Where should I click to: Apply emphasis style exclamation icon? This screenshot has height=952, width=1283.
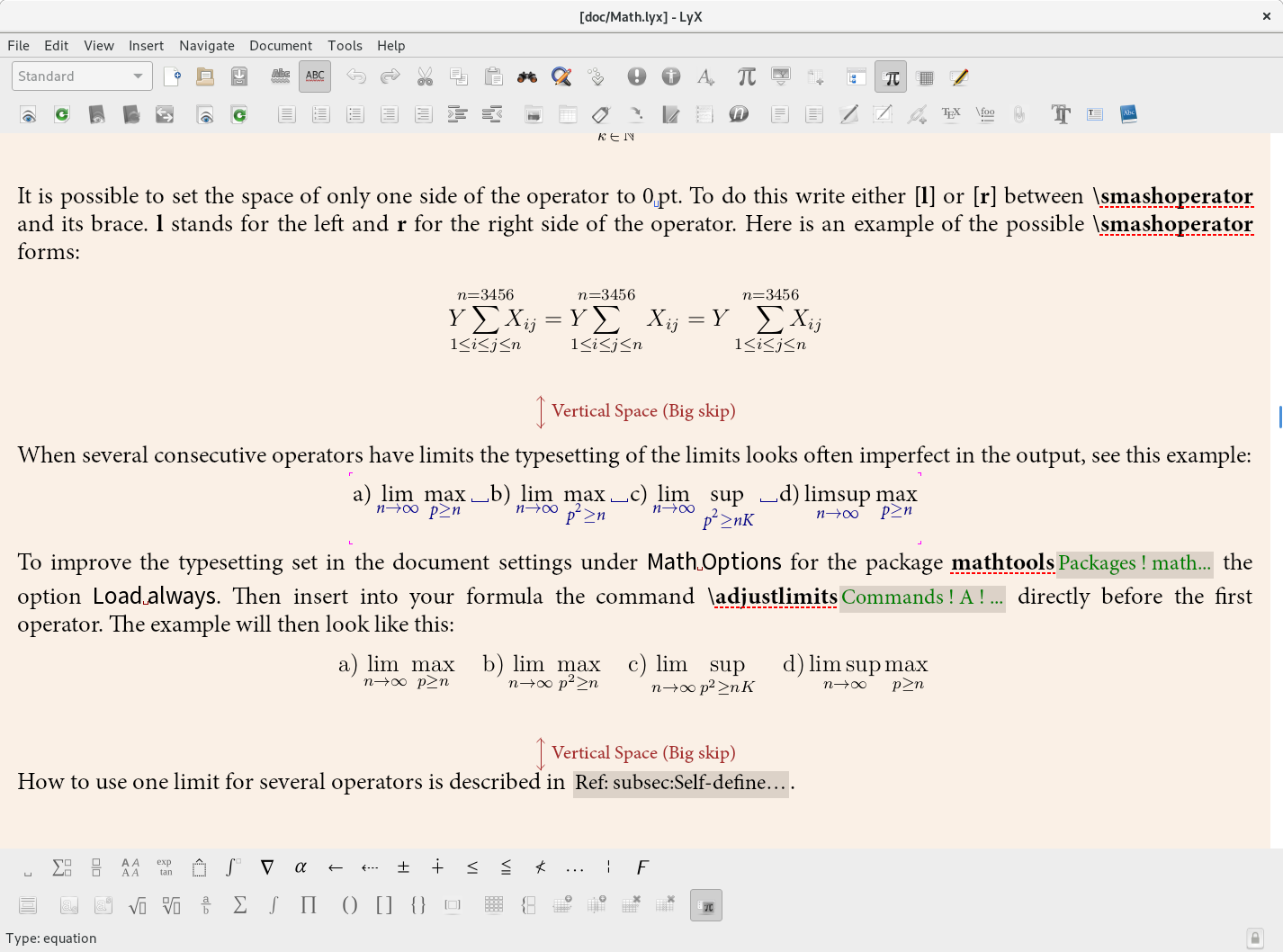[637, 77]
